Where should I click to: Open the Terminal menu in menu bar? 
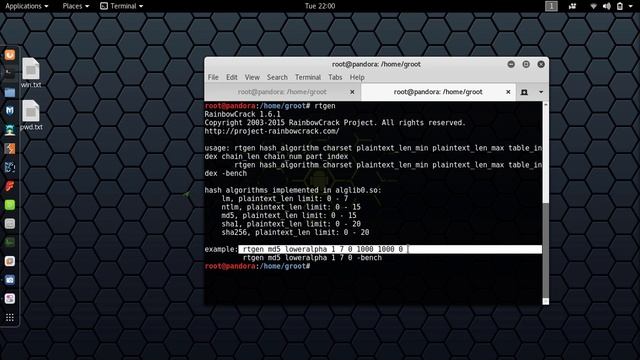point(308,77)
